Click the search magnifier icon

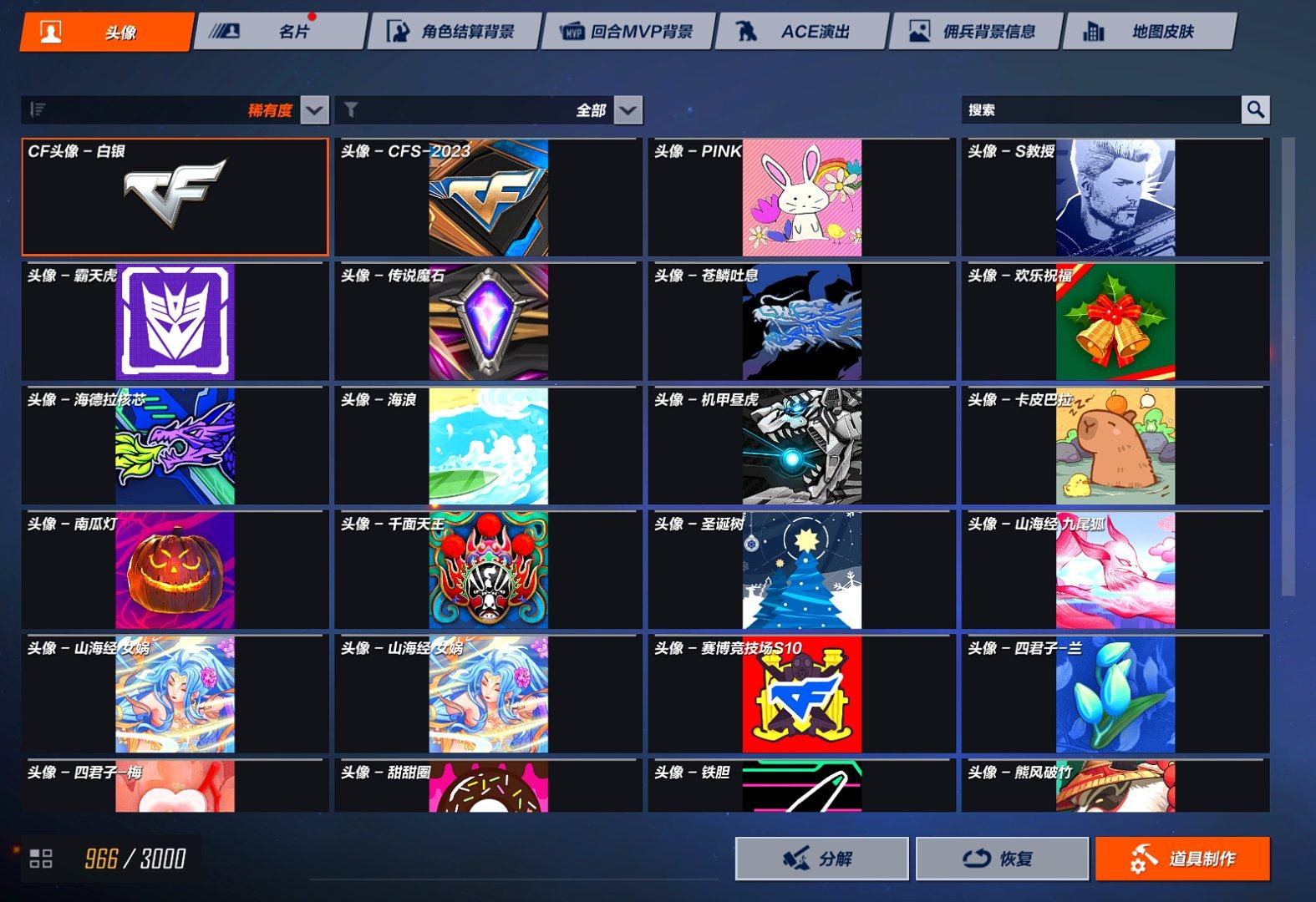click(1255, 109)
